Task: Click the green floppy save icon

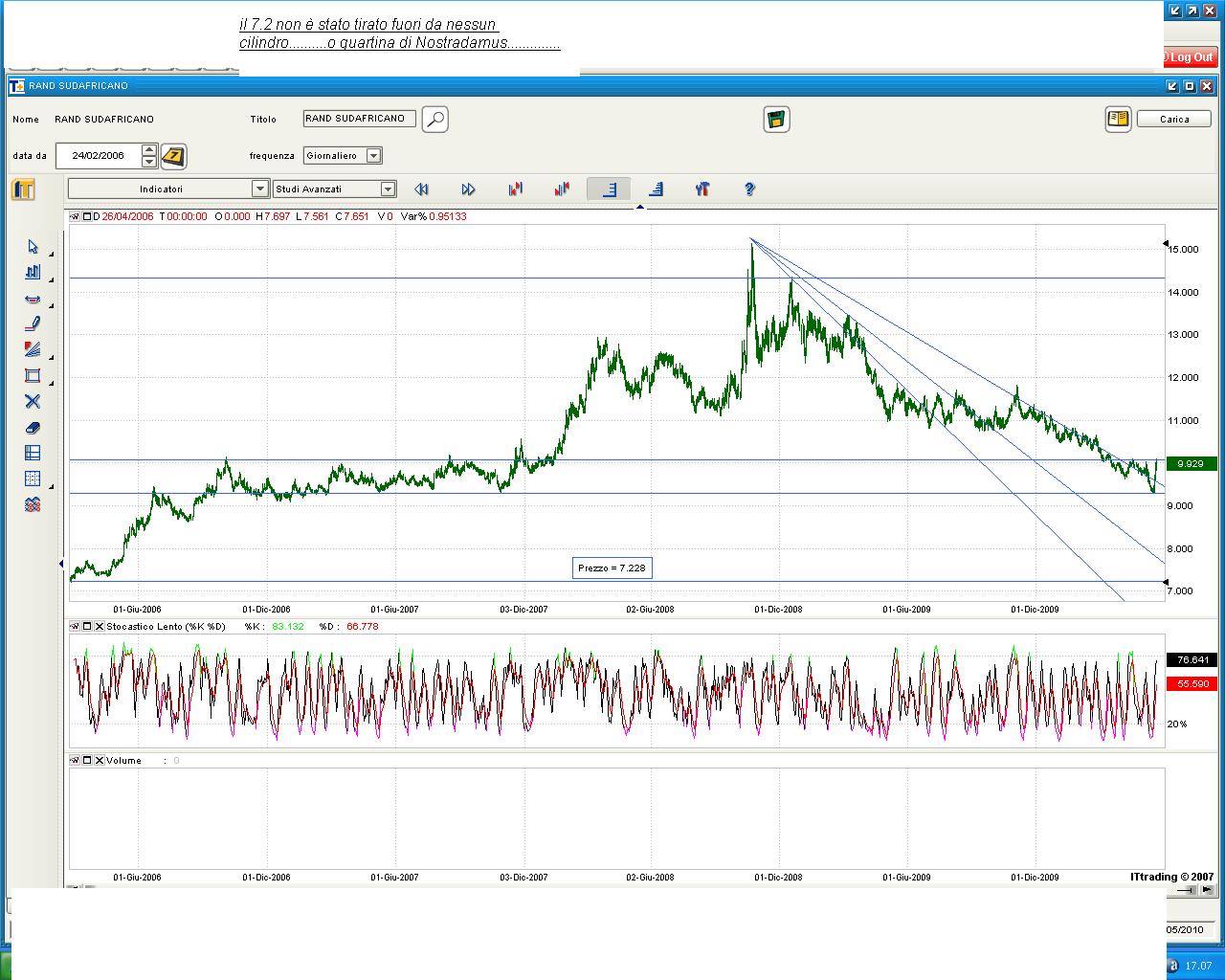Action: (776, 120)
